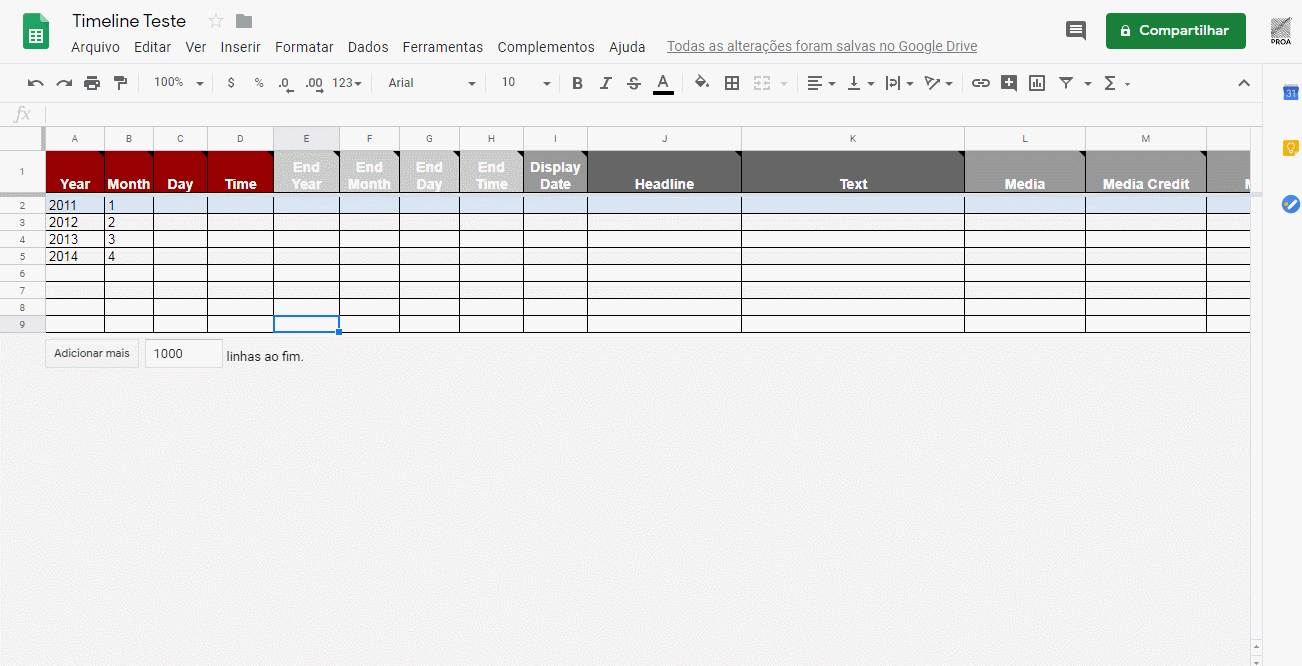The height and width of the screenshot is (666, 1302).
Task: Click the Insert chart icon
Action: 1037,83
